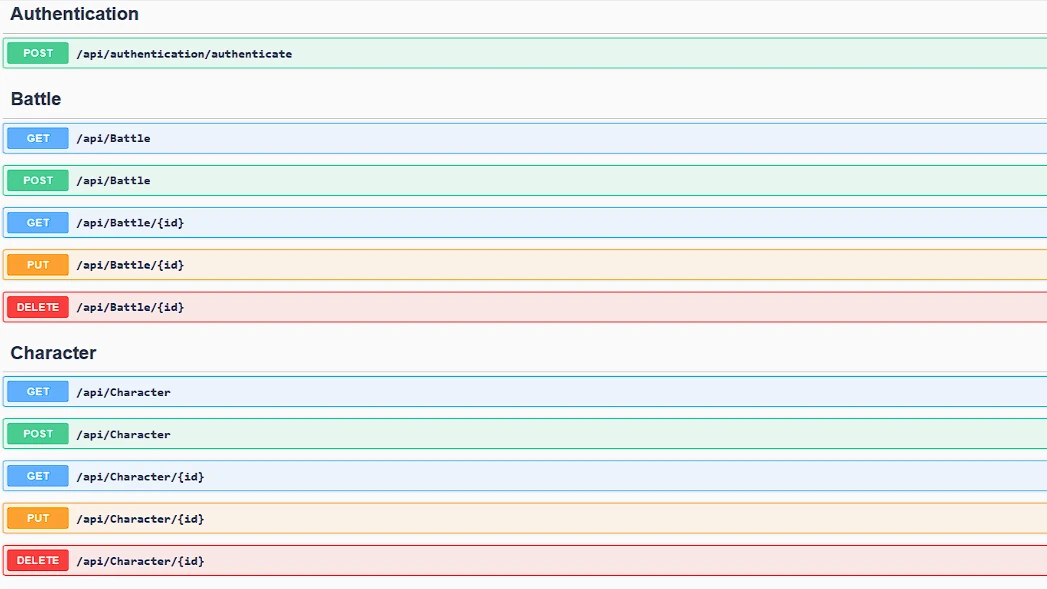The width and height of the screenshot is (1047, 589).
Task: Click the POST badge for /api/Character
Action: point(38,434)
